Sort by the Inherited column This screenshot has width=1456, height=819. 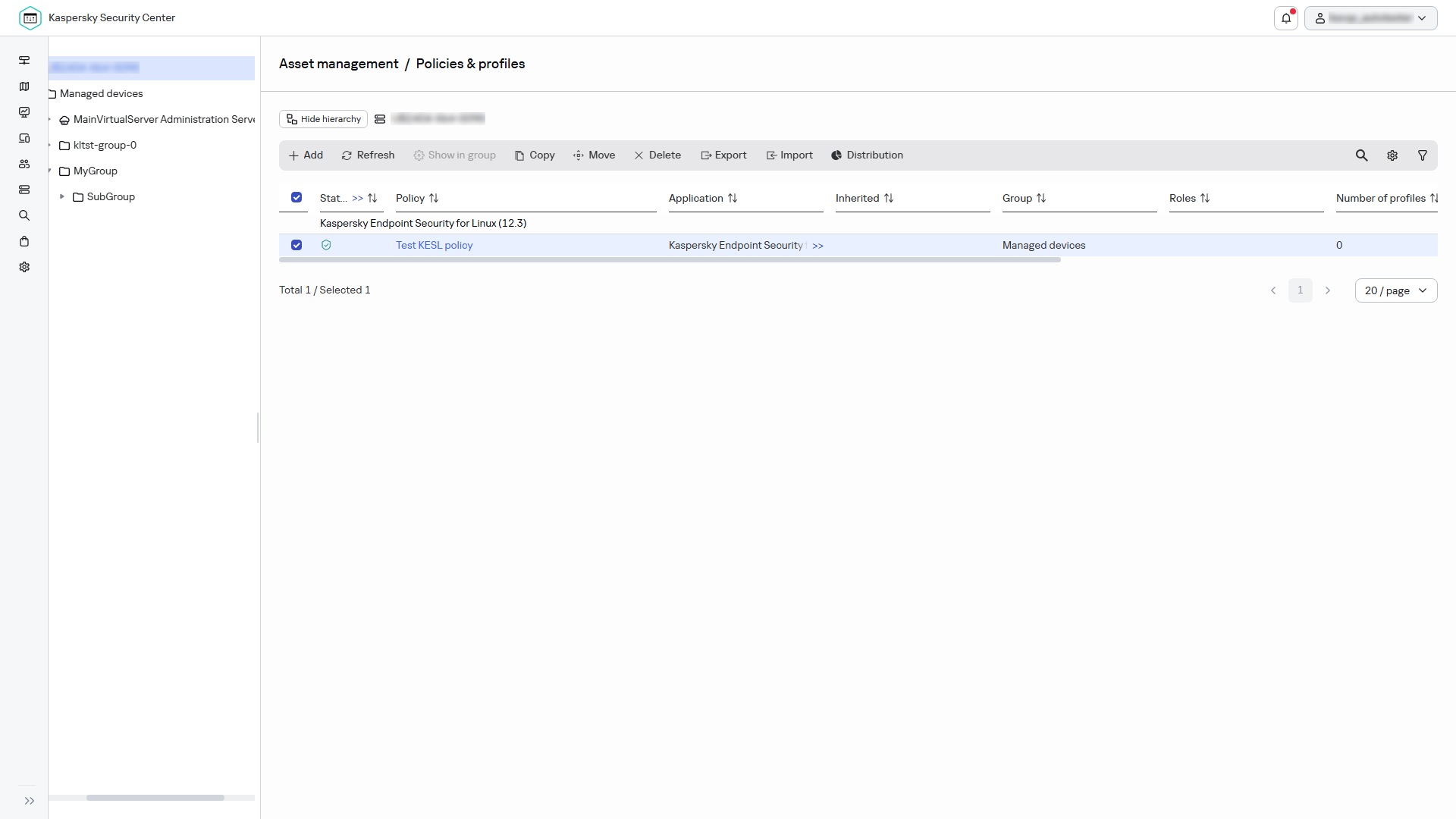[864, 199]
